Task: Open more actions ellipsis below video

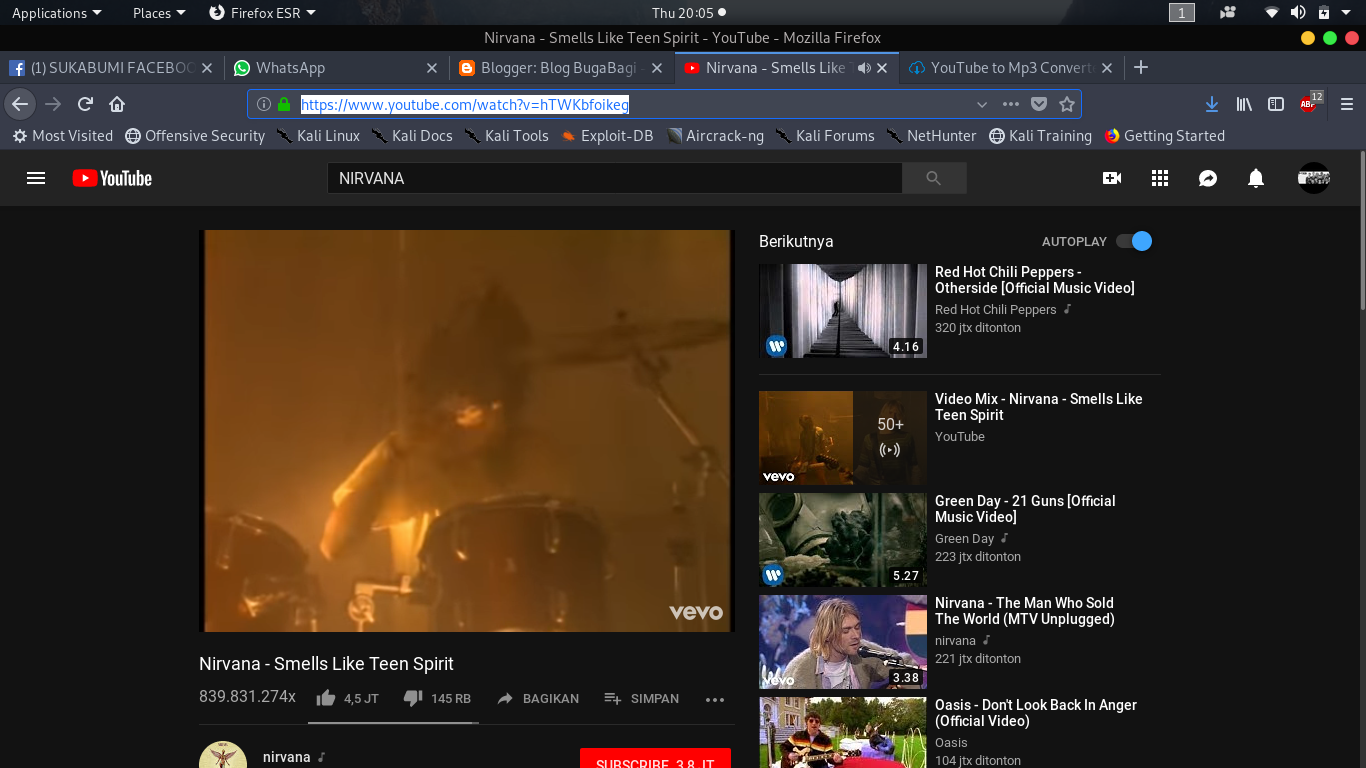Action: [715, 699]
